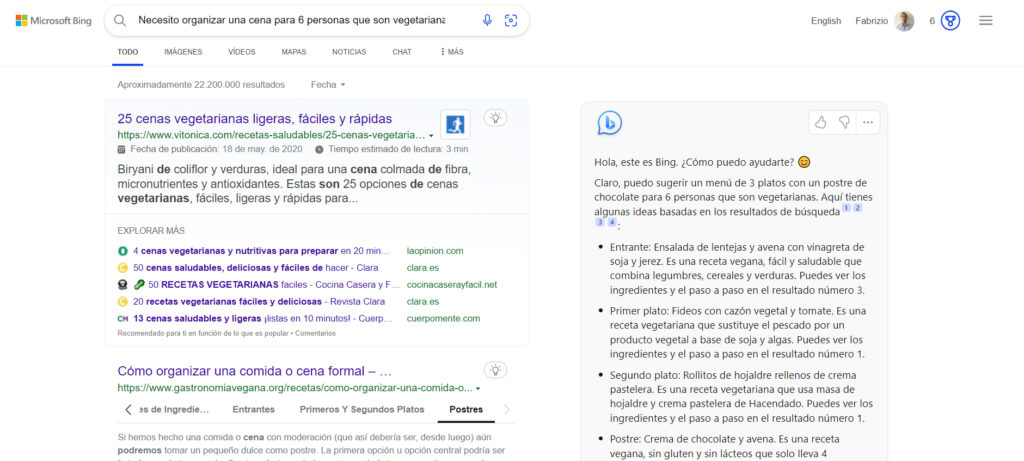Click lightbulb icon beside Vitonica result
1024x461 pixels.
click(x=495, y=118)
